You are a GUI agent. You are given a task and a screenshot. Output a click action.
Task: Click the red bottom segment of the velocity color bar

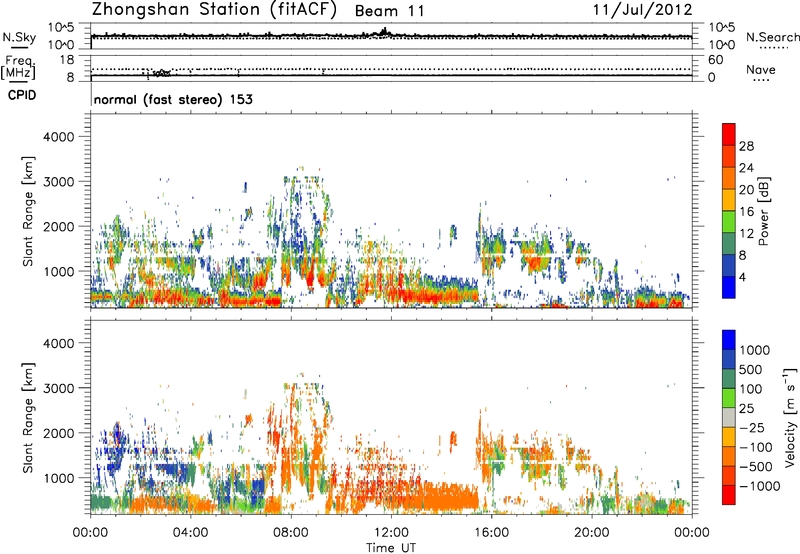point(729,495)
